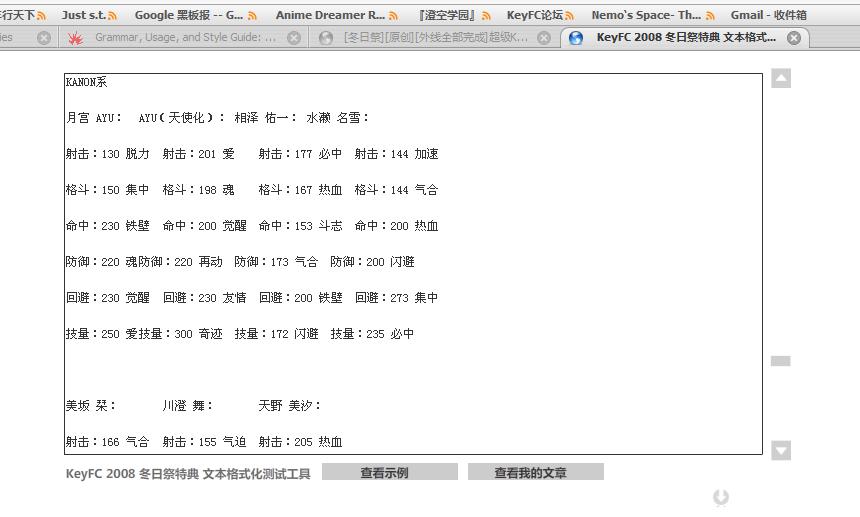Click the name 川澄 舞:
The width and height of the screenshot is (860, 517).
click(188, 406)
